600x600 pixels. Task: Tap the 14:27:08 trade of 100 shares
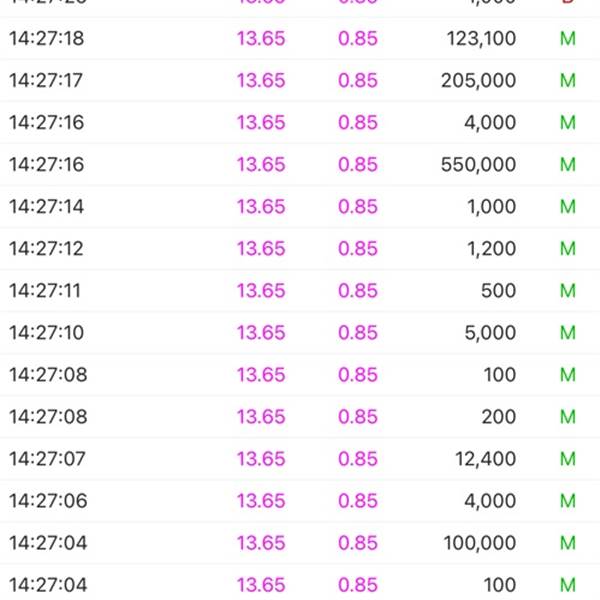(x=300, y=375)
